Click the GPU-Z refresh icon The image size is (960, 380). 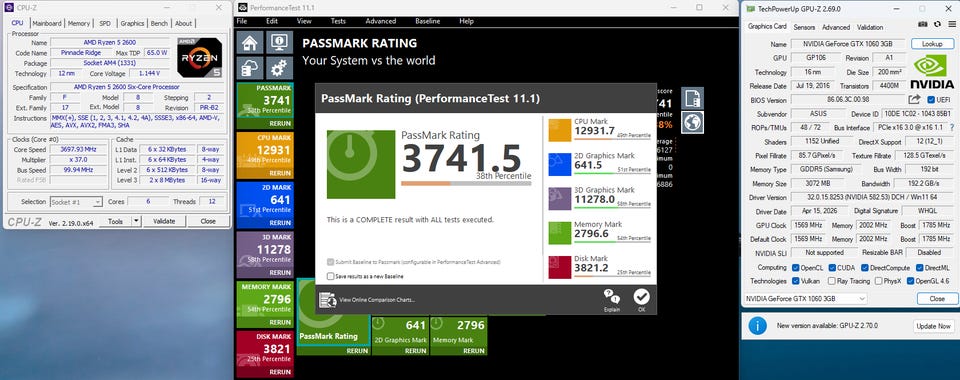[937, 24]
